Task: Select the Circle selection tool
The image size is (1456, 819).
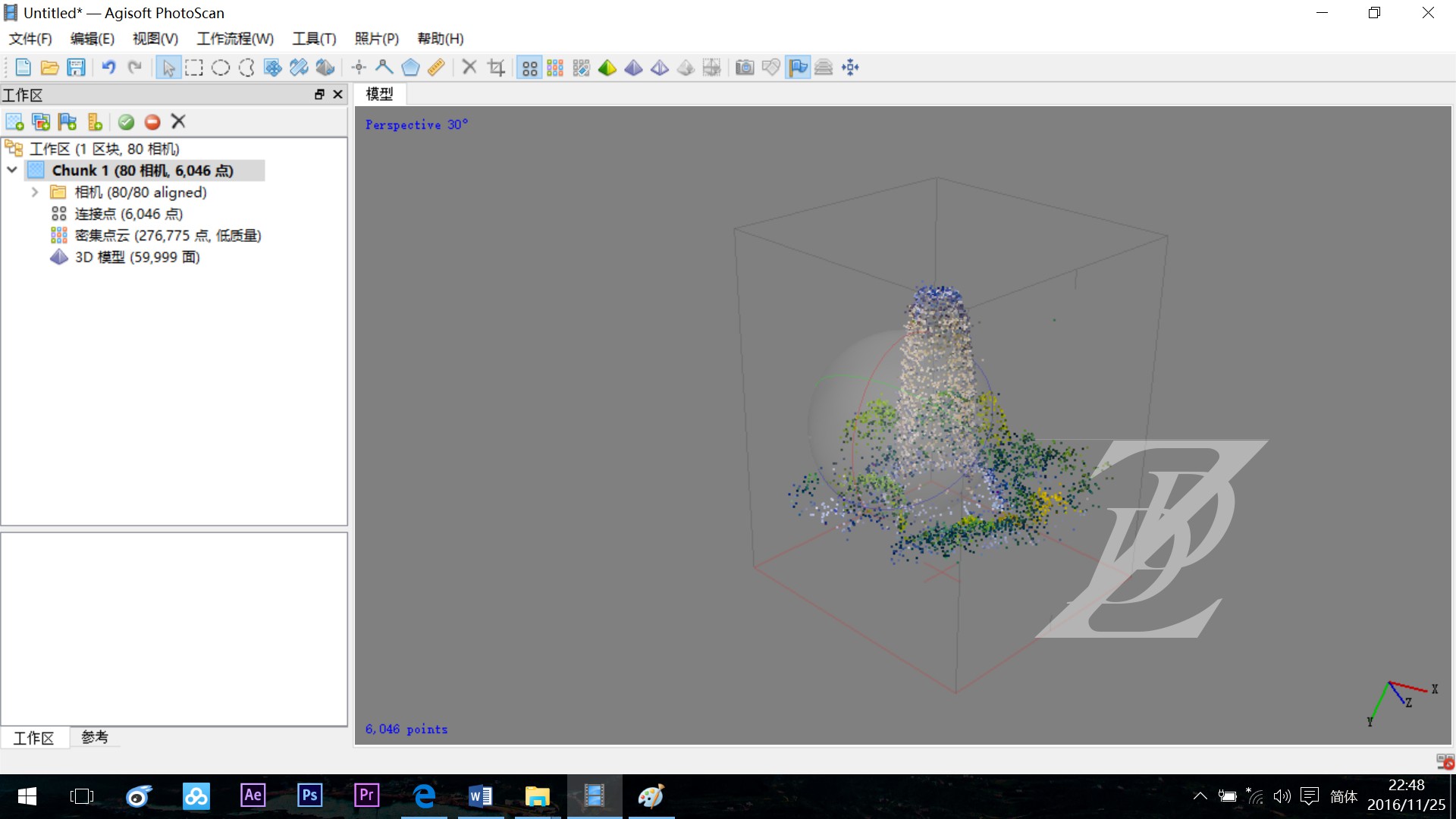Action: click(x=221, y=67)
